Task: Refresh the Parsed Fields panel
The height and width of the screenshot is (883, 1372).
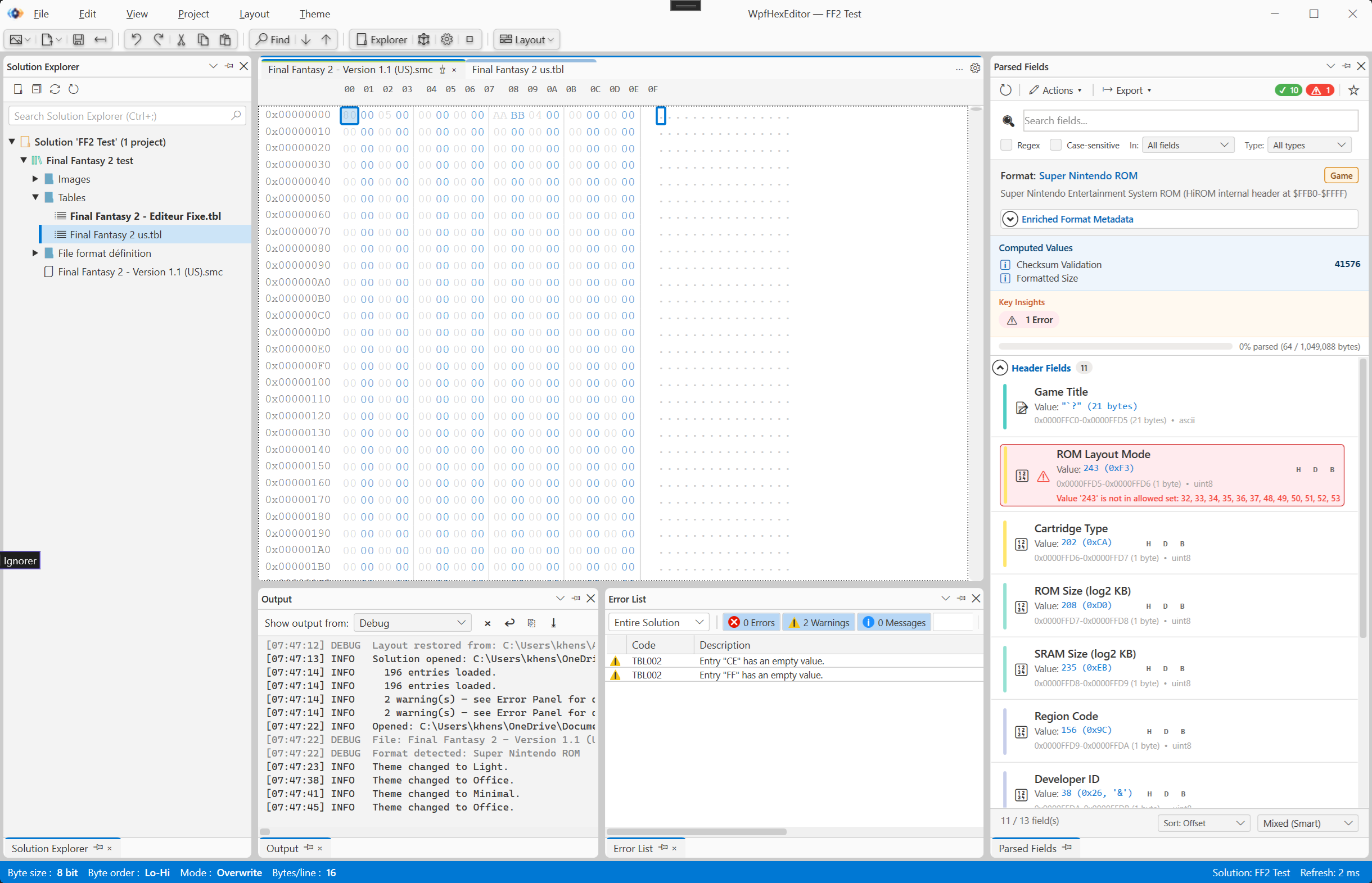Action: 1005,90
